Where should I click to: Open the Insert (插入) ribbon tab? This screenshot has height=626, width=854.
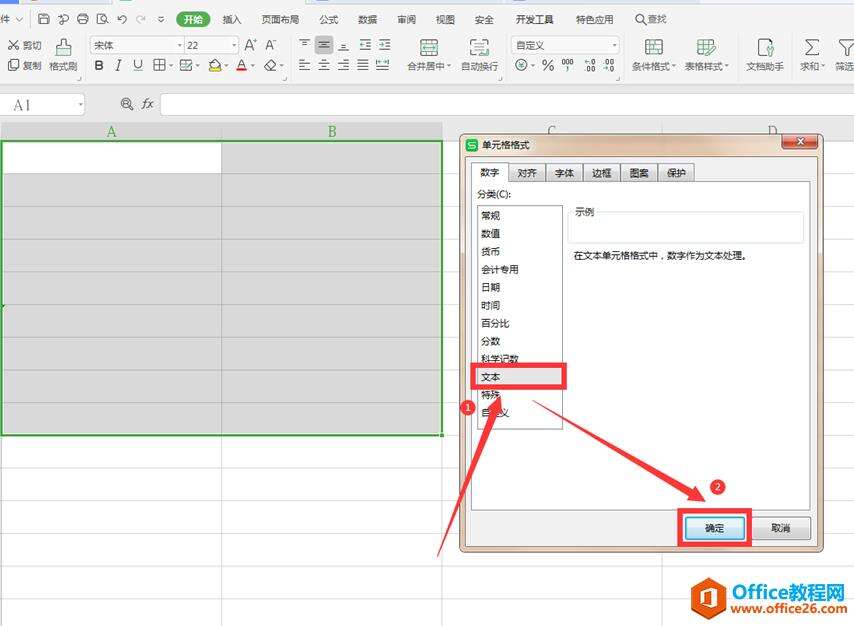point(231,20)
